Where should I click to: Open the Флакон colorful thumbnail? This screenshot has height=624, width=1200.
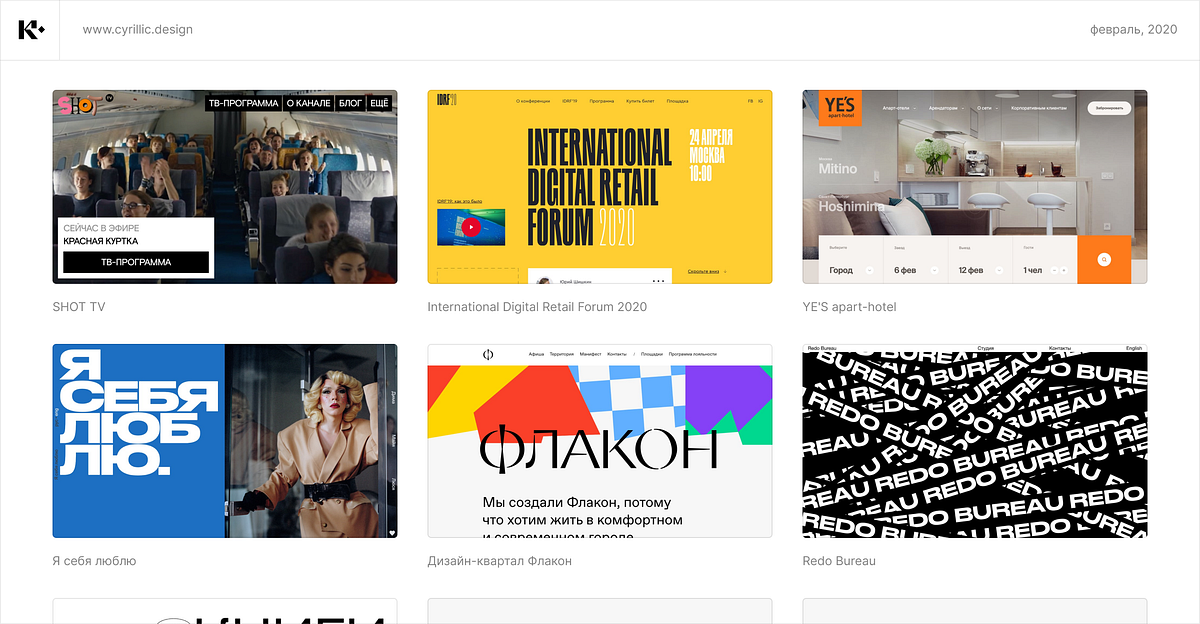pos(600,441)
